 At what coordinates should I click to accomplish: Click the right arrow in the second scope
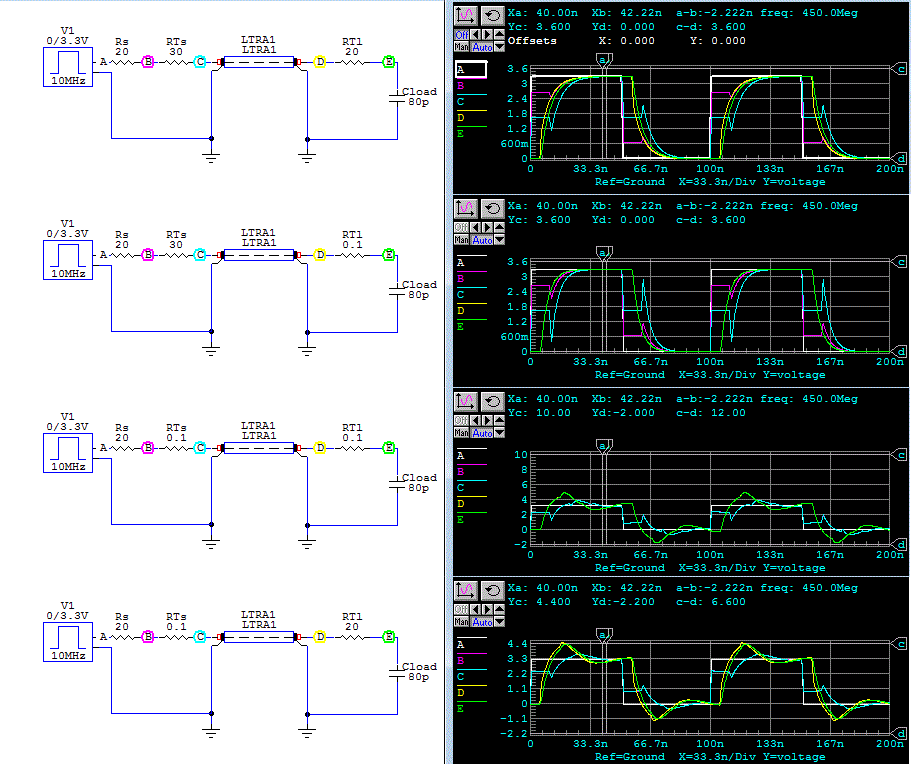487,228
